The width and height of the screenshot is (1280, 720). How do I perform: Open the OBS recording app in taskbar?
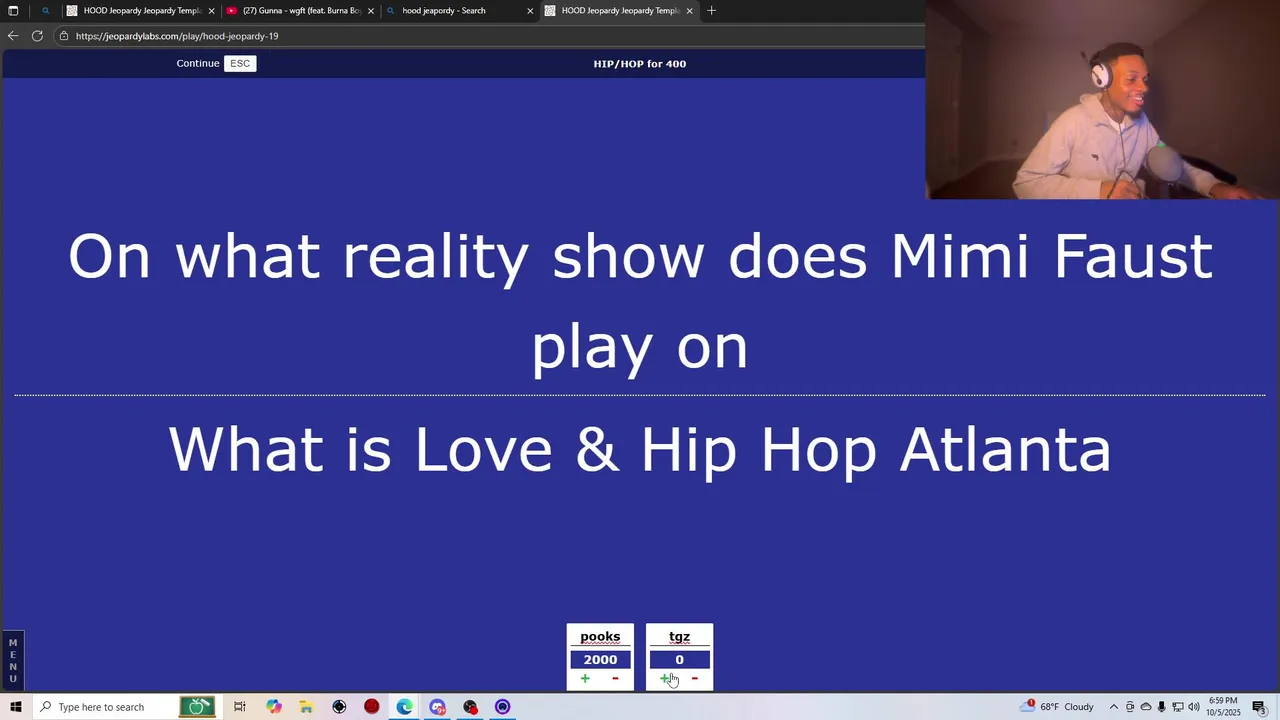pos(470,707)
